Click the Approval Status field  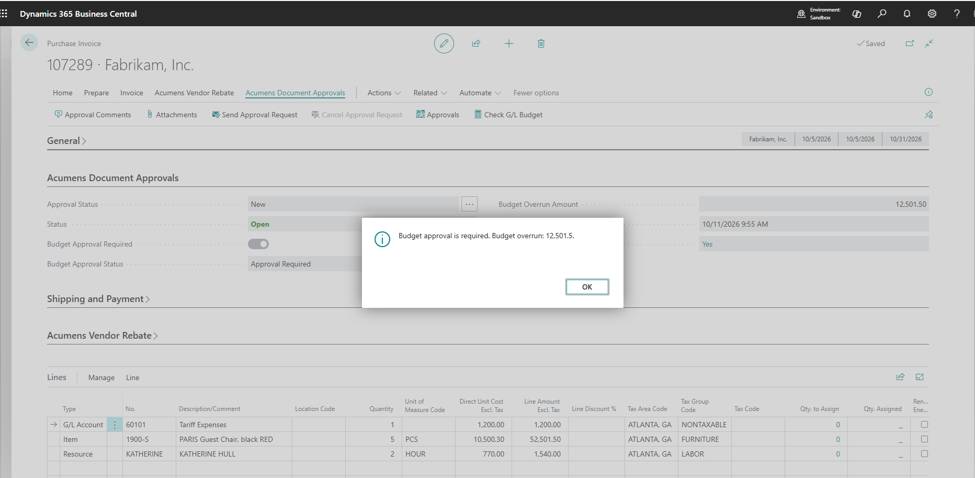coord(354,204)
